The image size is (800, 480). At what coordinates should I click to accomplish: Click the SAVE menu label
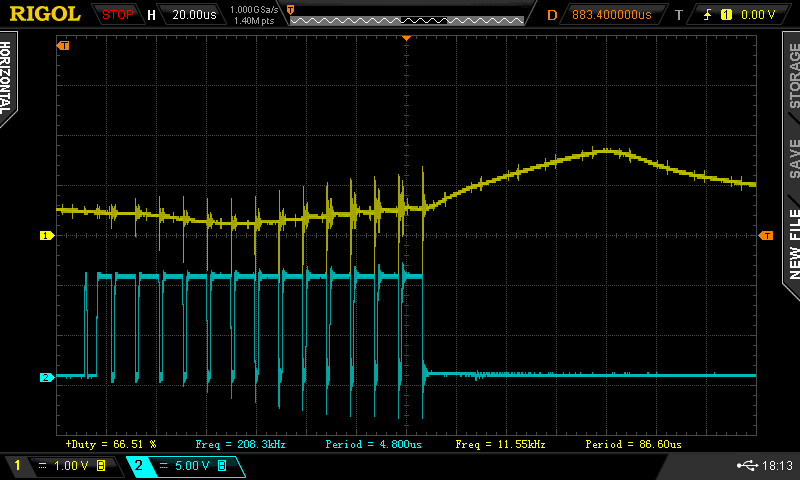791,159
